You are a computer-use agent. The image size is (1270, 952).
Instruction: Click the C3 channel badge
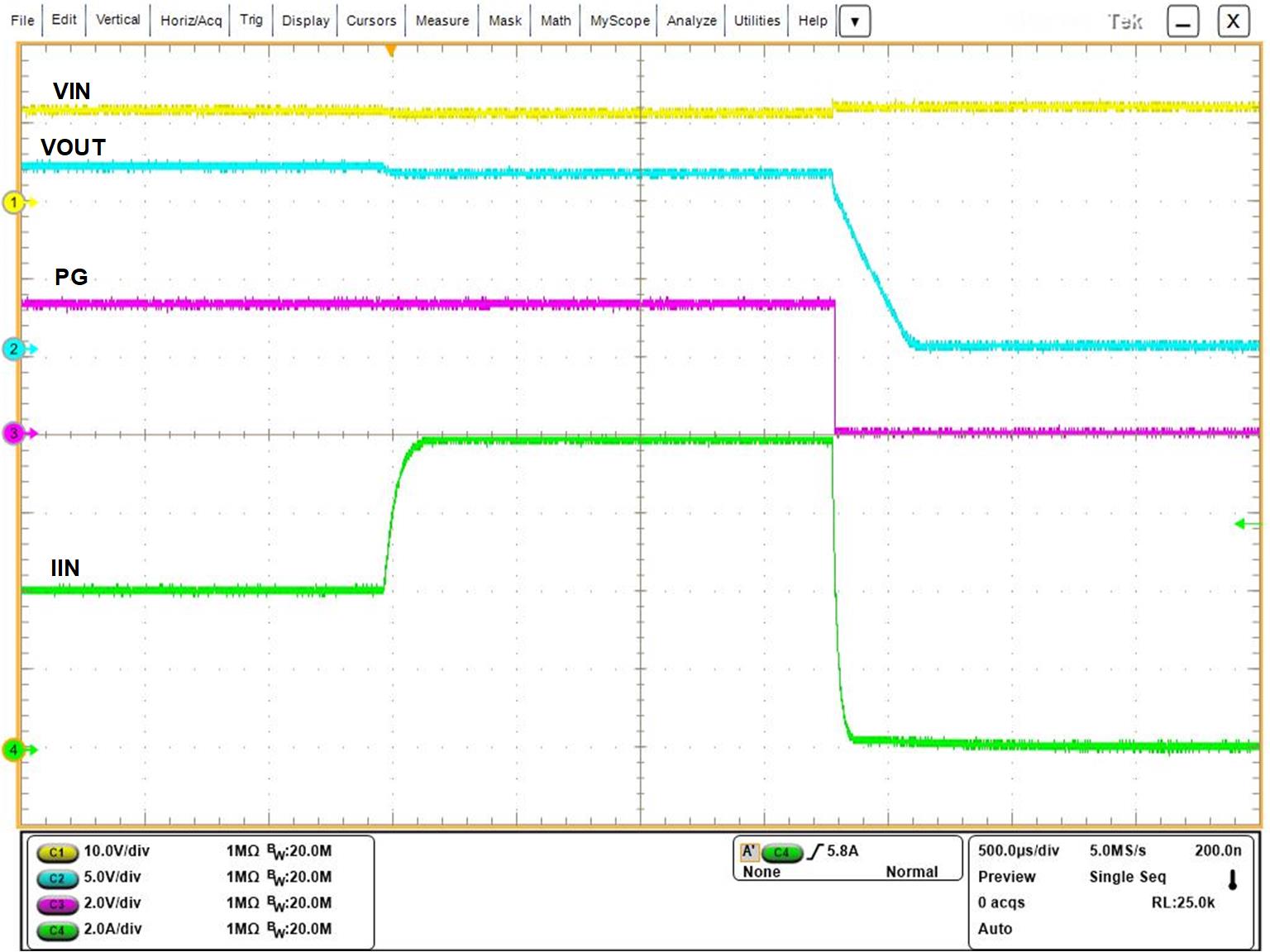57,904
